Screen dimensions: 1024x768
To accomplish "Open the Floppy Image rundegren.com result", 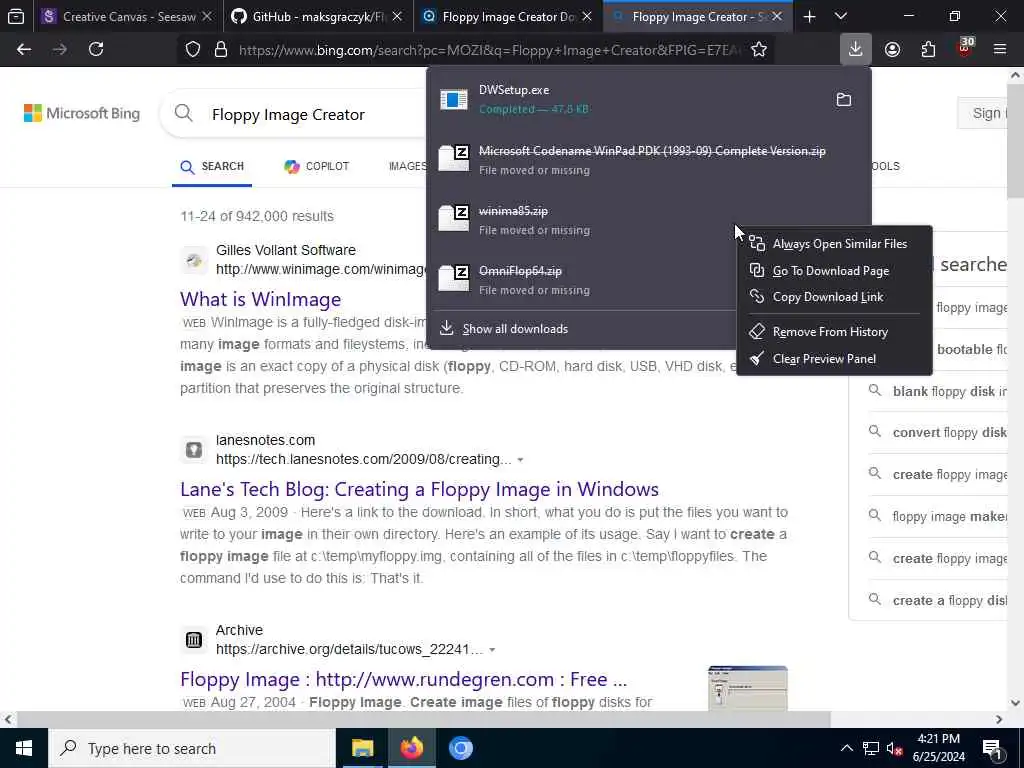I will coord(403,679).
